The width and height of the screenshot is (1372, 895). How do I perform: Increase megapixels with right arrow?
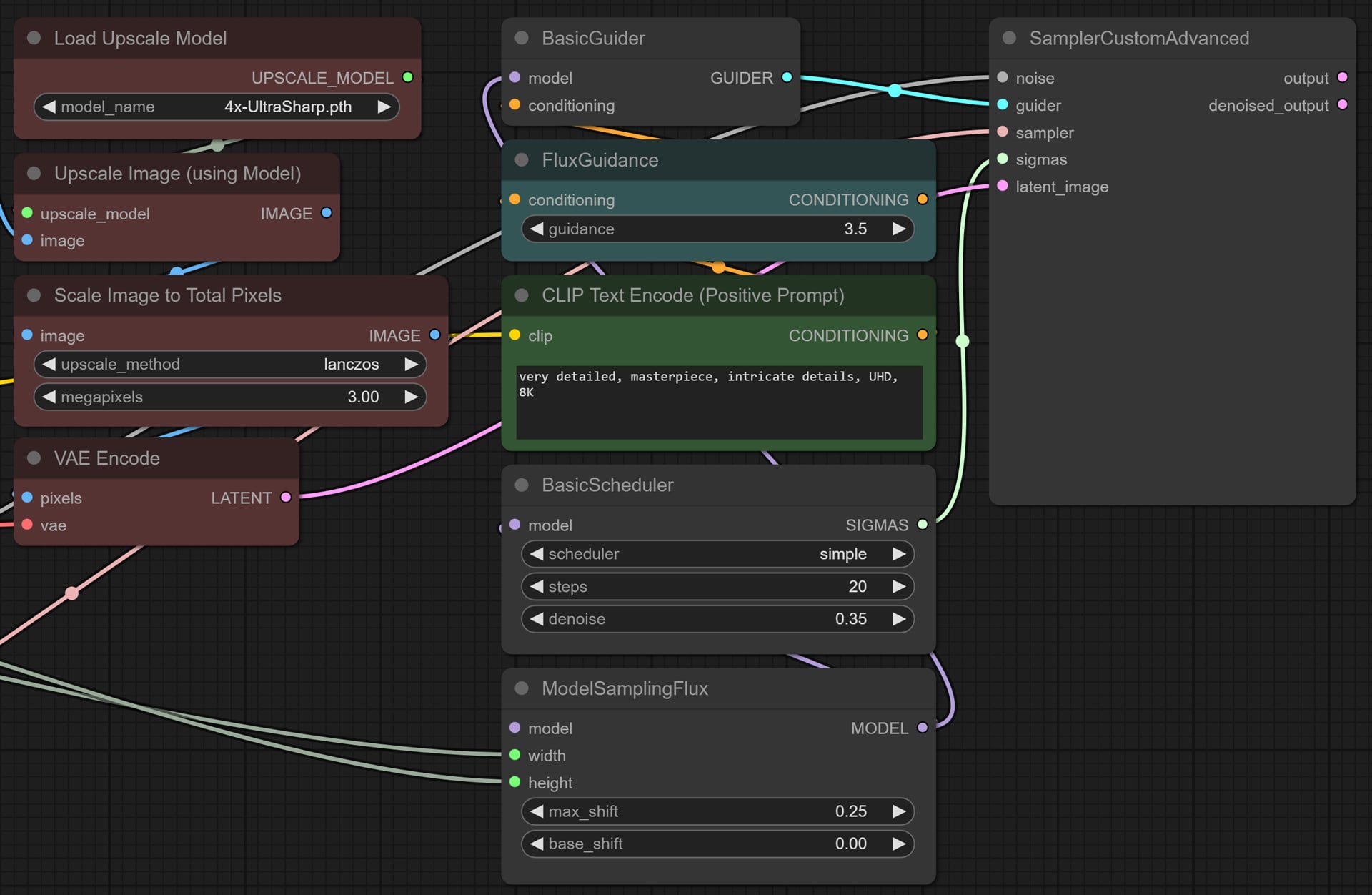coord(411,396)
